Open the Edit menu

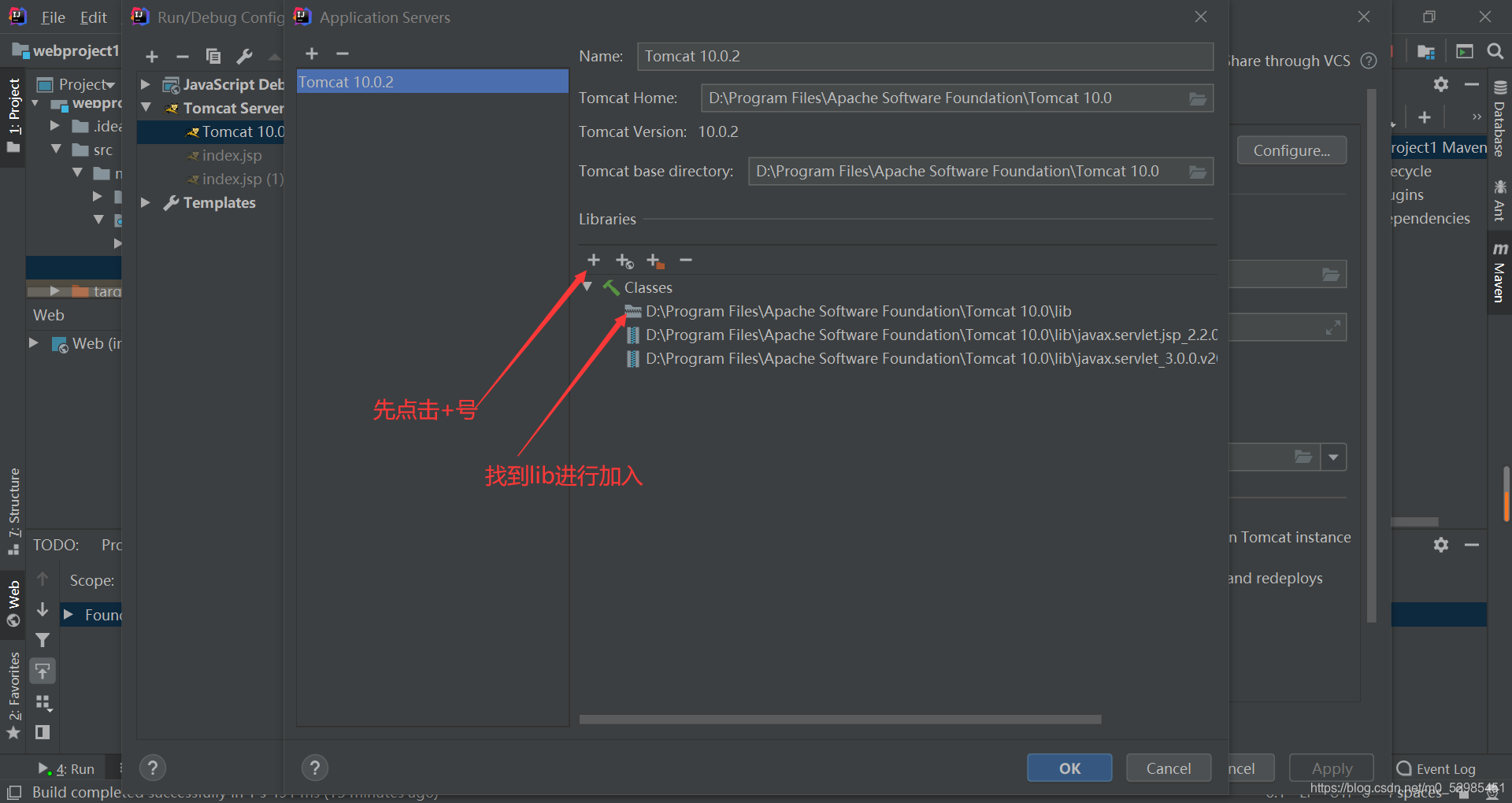(x=93, y=17)
